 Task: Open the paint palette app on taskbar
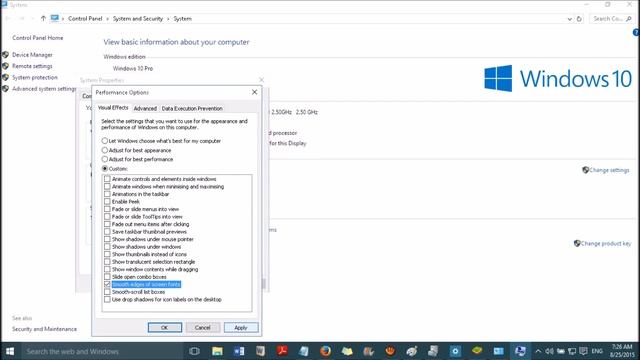tap(411, 351)
